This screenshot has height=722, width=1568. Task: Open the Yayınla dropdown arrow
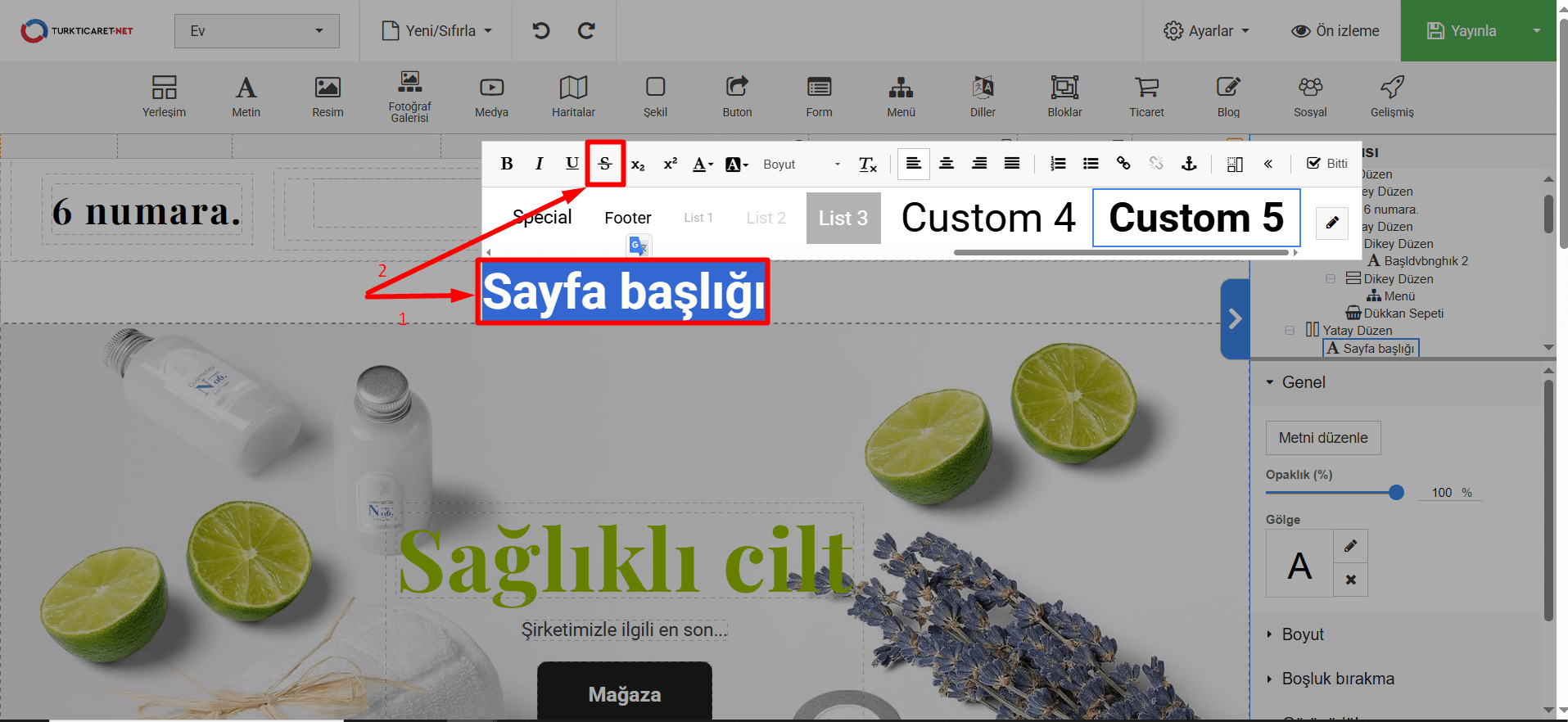(1537, 31)
